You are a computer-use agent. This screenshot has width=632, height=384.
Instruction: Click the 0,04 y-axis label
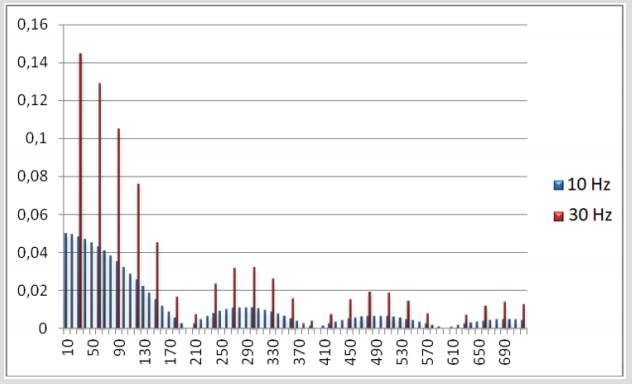(x=32, y=253)
